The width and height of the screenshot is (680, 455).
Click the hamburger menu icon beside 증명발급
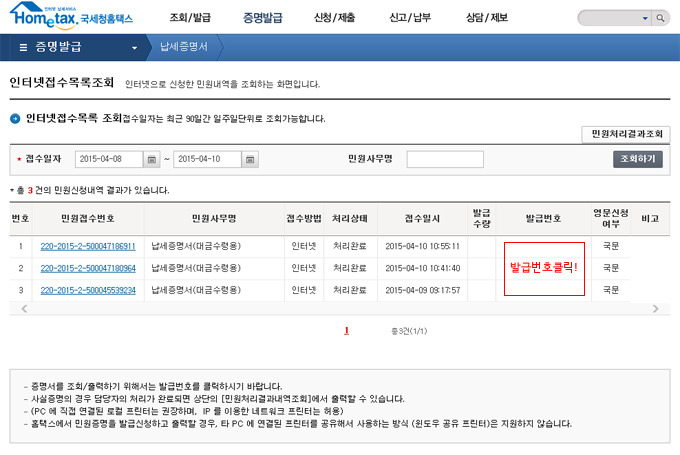coord(23,47)
